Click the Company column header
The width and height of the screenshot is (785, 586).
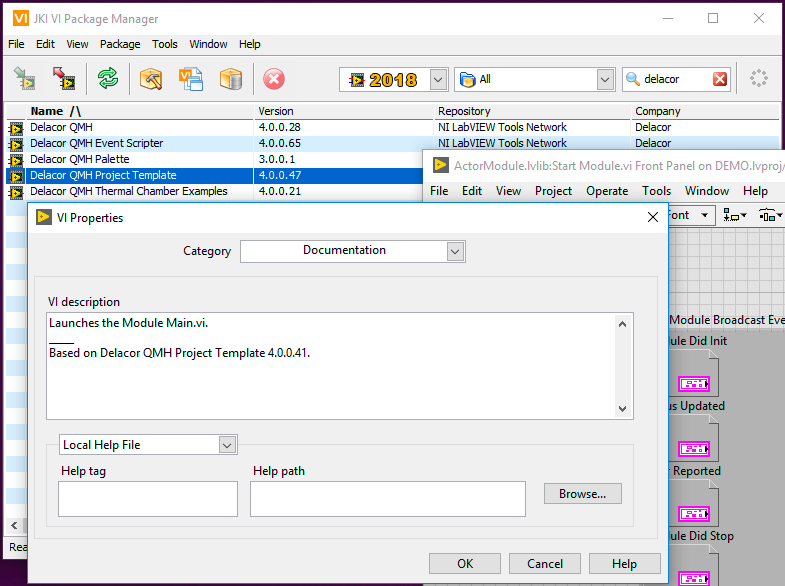[x=706, y=111]
